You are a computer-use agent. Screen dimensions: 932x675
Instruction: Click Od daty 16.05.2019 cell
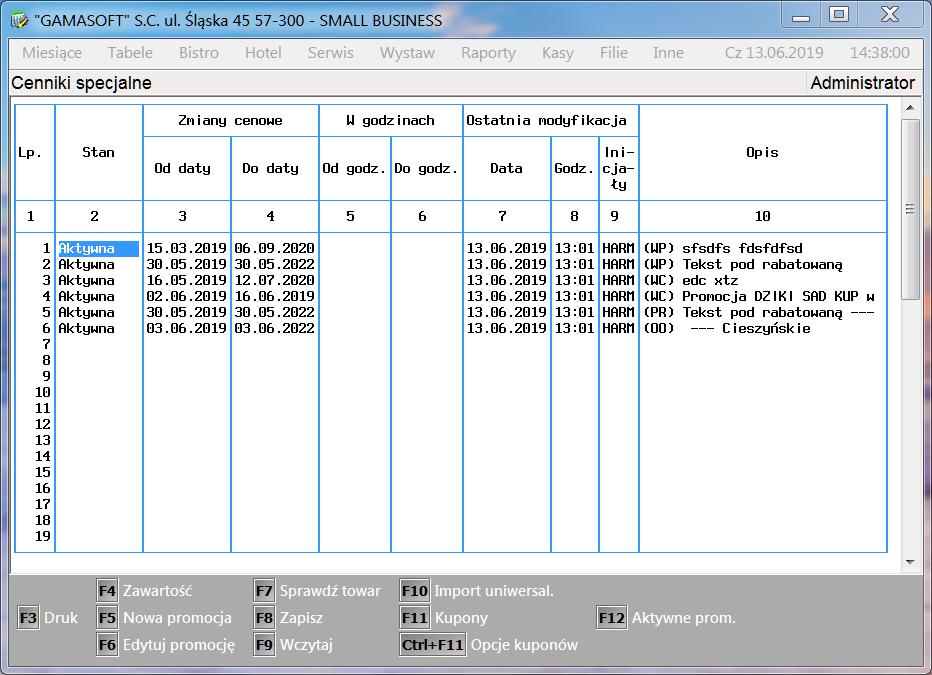(x=187, y=280)
